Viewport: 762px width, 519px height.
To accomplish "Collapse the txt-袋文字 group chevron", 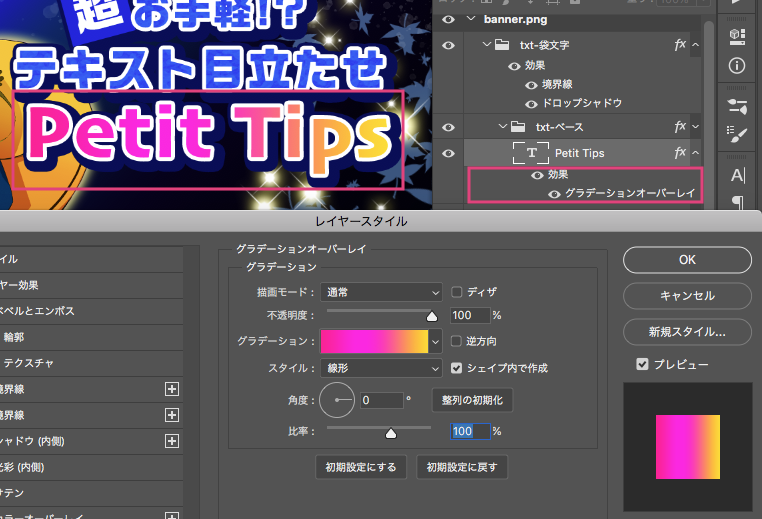I will pyautogui.click(x=486, y=44).
